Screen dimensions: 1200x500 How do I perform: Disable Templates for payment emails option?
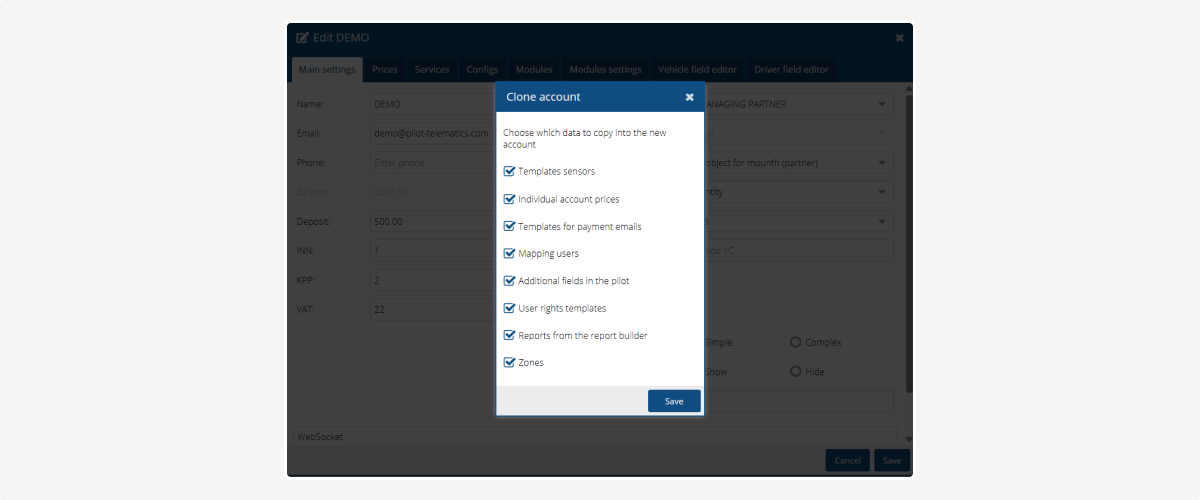[509, 226]
